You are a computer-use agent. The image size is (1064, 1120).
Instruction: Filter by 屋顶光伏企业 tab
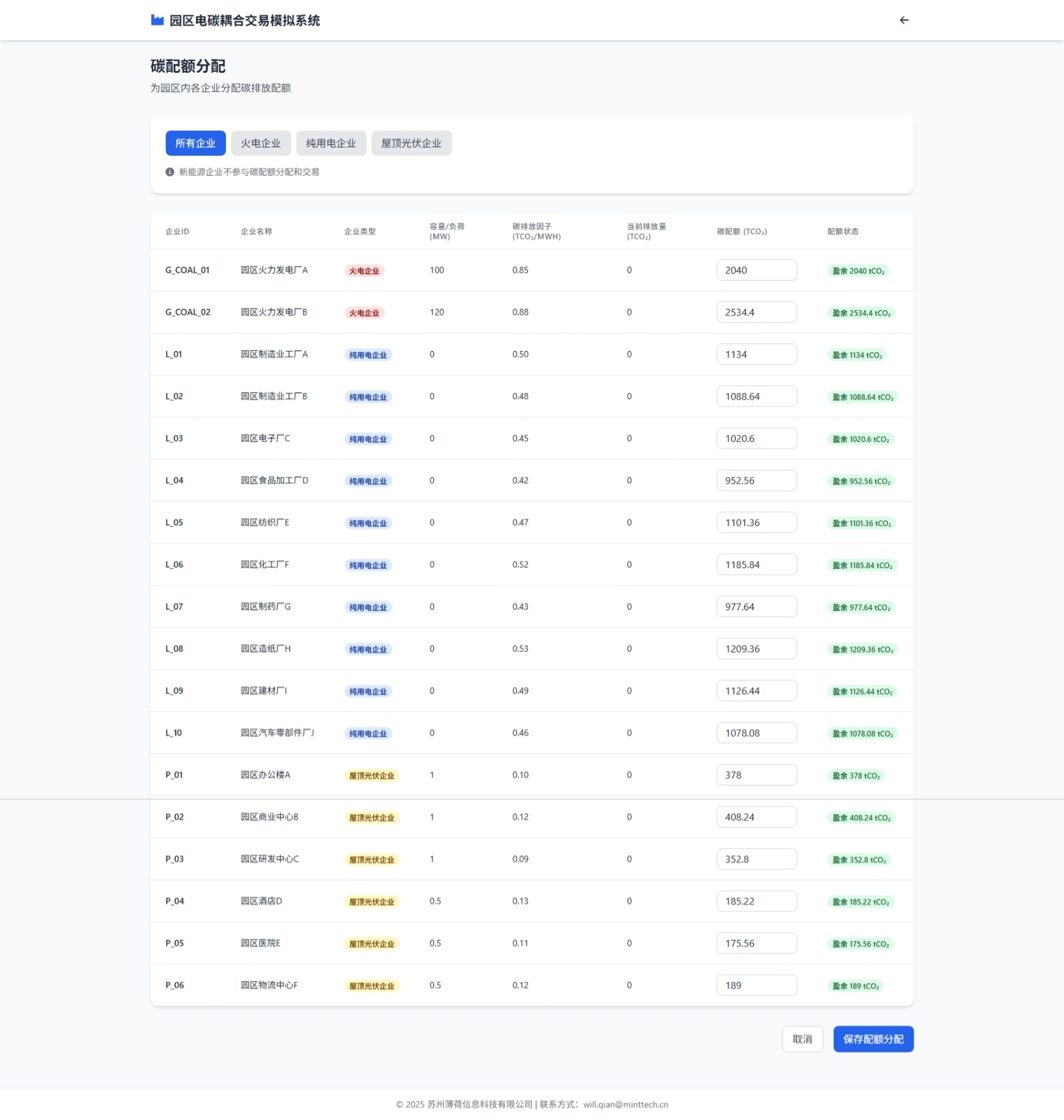pyautogui.click(x=411, y=143)
